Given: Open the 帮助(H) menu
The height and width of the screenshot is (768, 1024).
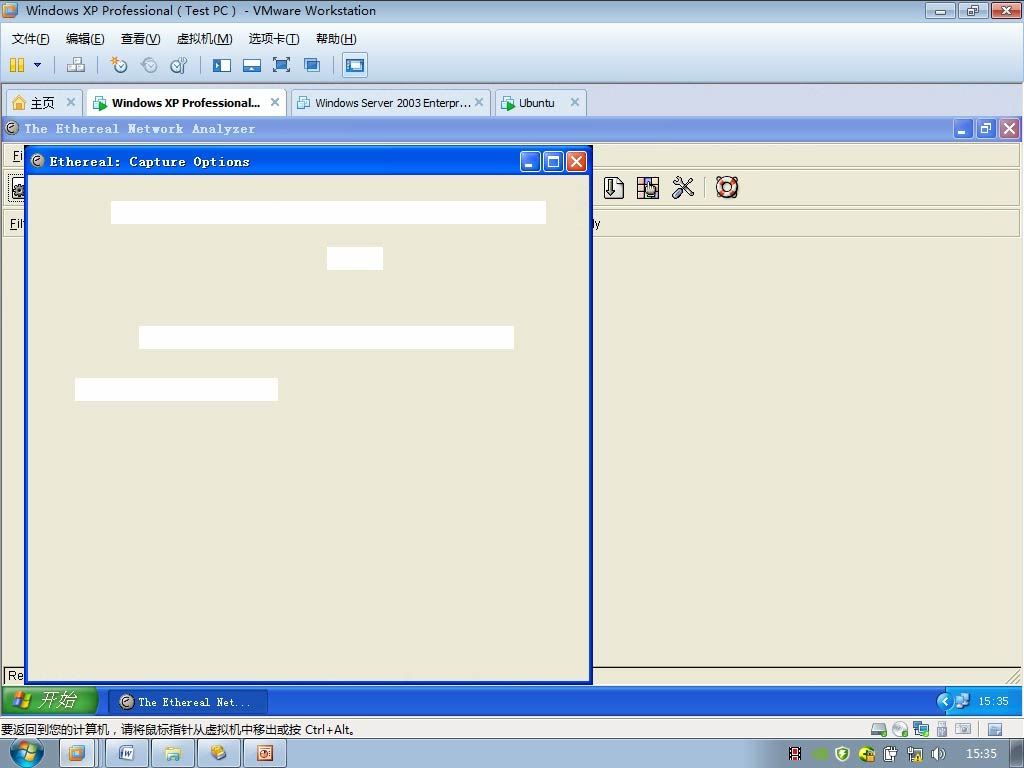Looking at the screenshot, I should coord(336,39).
